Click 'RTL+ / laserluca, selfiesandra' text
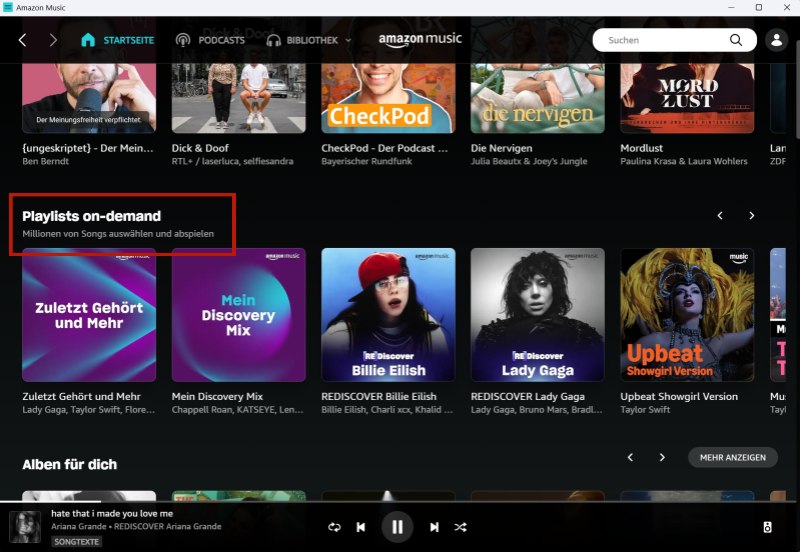800x552 pixels. tap(233, 161)
